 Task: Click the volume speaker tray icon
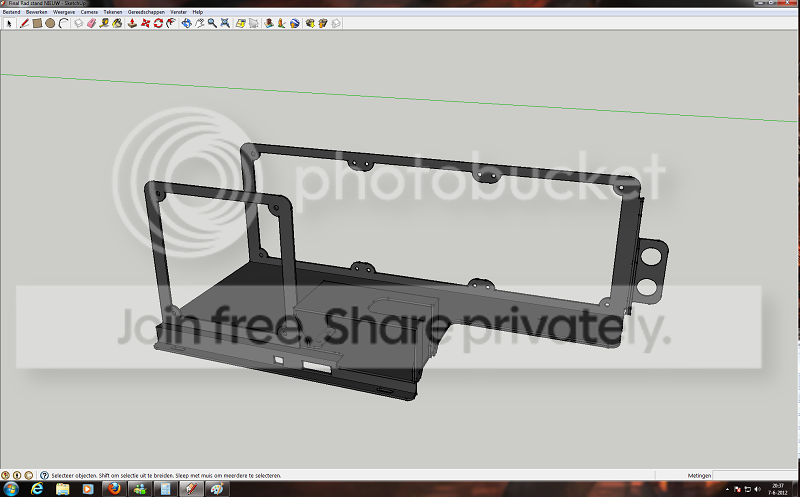[x=758, y=489]
